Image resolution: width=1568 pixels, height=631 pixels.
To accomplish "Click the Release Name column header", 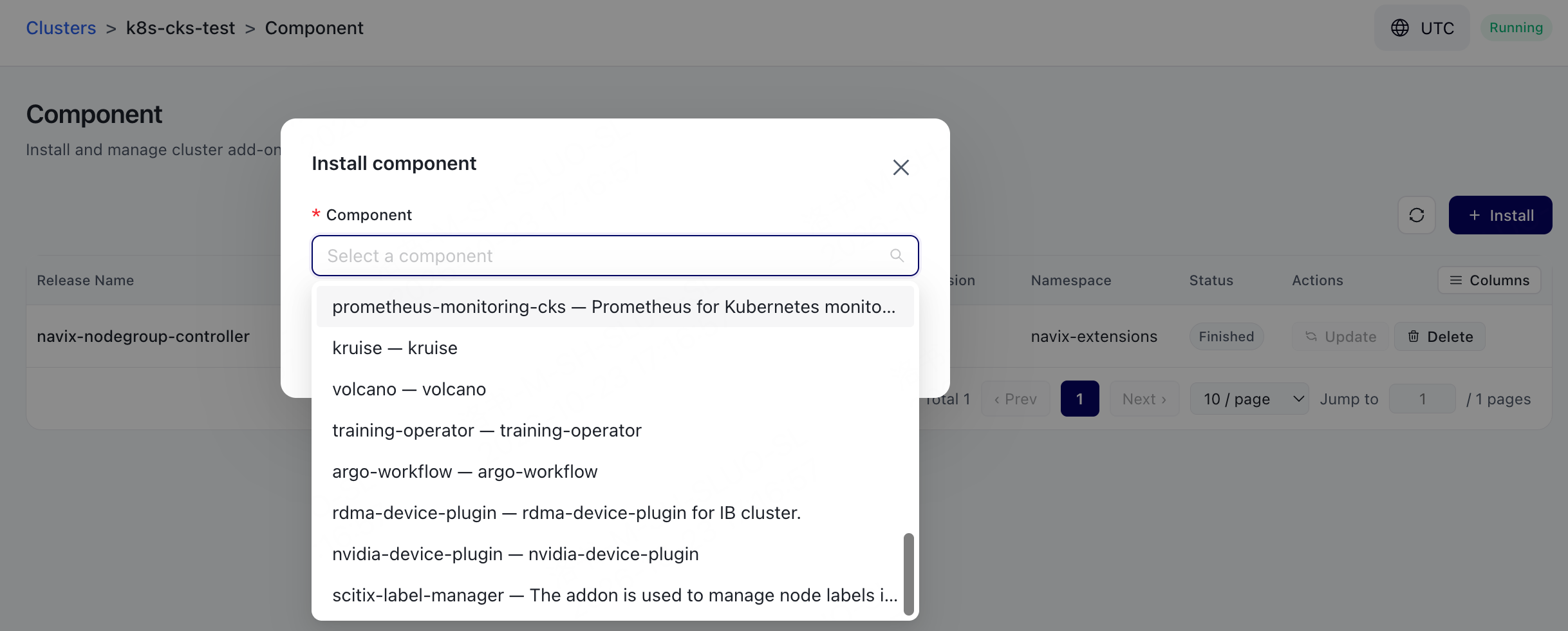I will [85, 280].
